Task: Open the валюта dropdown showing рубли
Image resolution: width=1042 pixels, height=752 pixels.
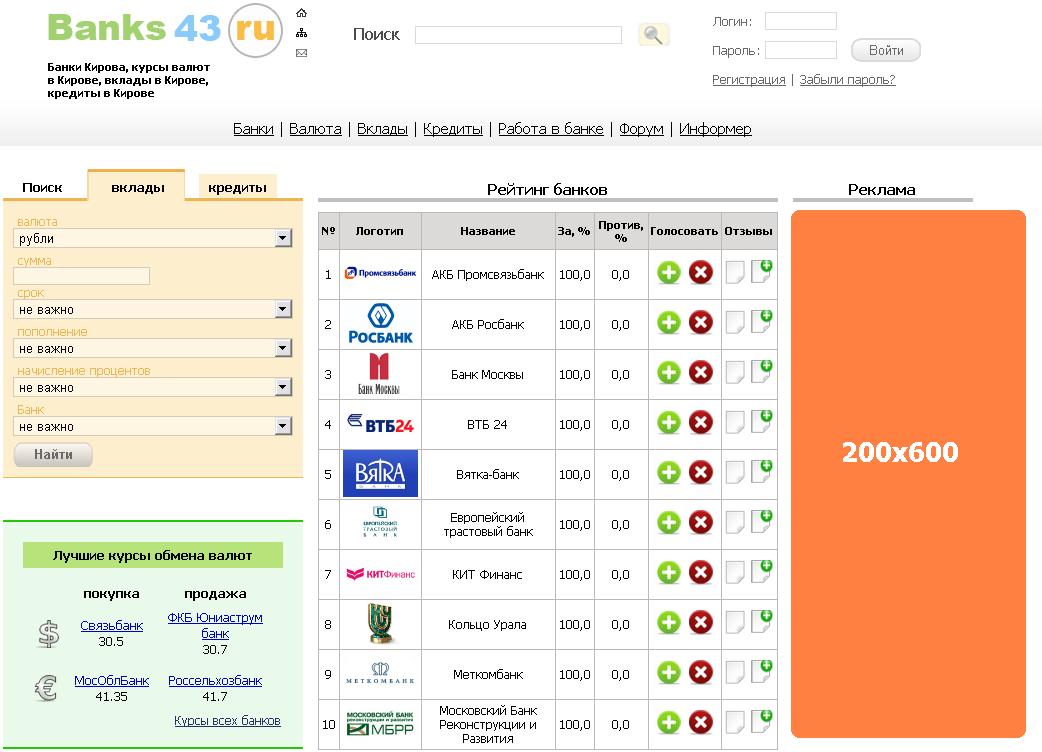Action: click(152, 238)
